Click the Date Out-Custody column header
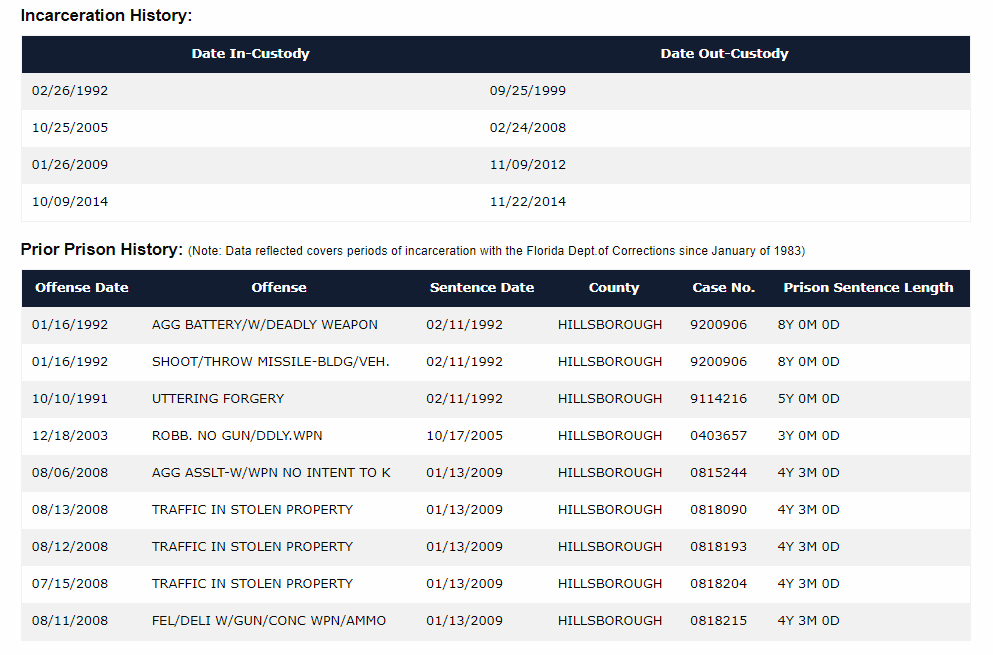This screenshot has width=993, height=655. click(724, 54)
